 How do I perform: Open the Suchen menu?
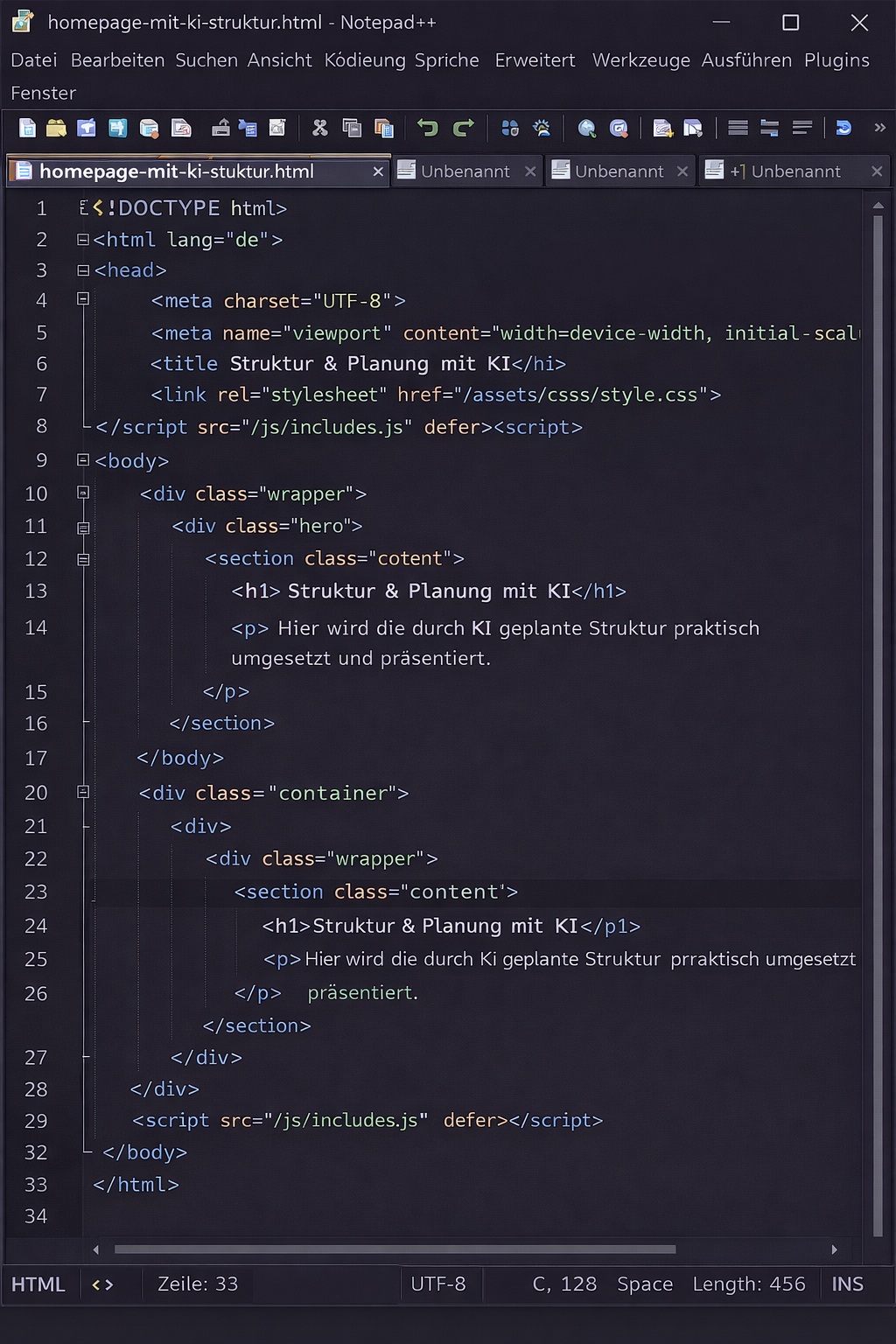click(x=206, y=60)
